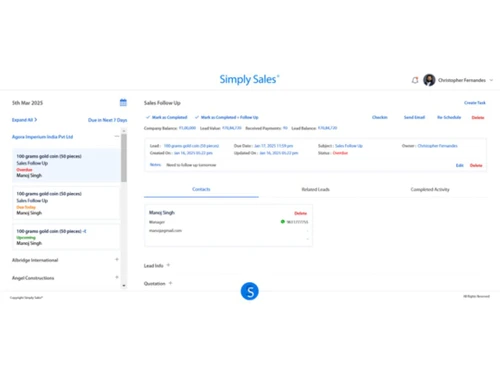Click the blue S chat bubble icon
The image size is (500, 375).
(x=250, y=291)
